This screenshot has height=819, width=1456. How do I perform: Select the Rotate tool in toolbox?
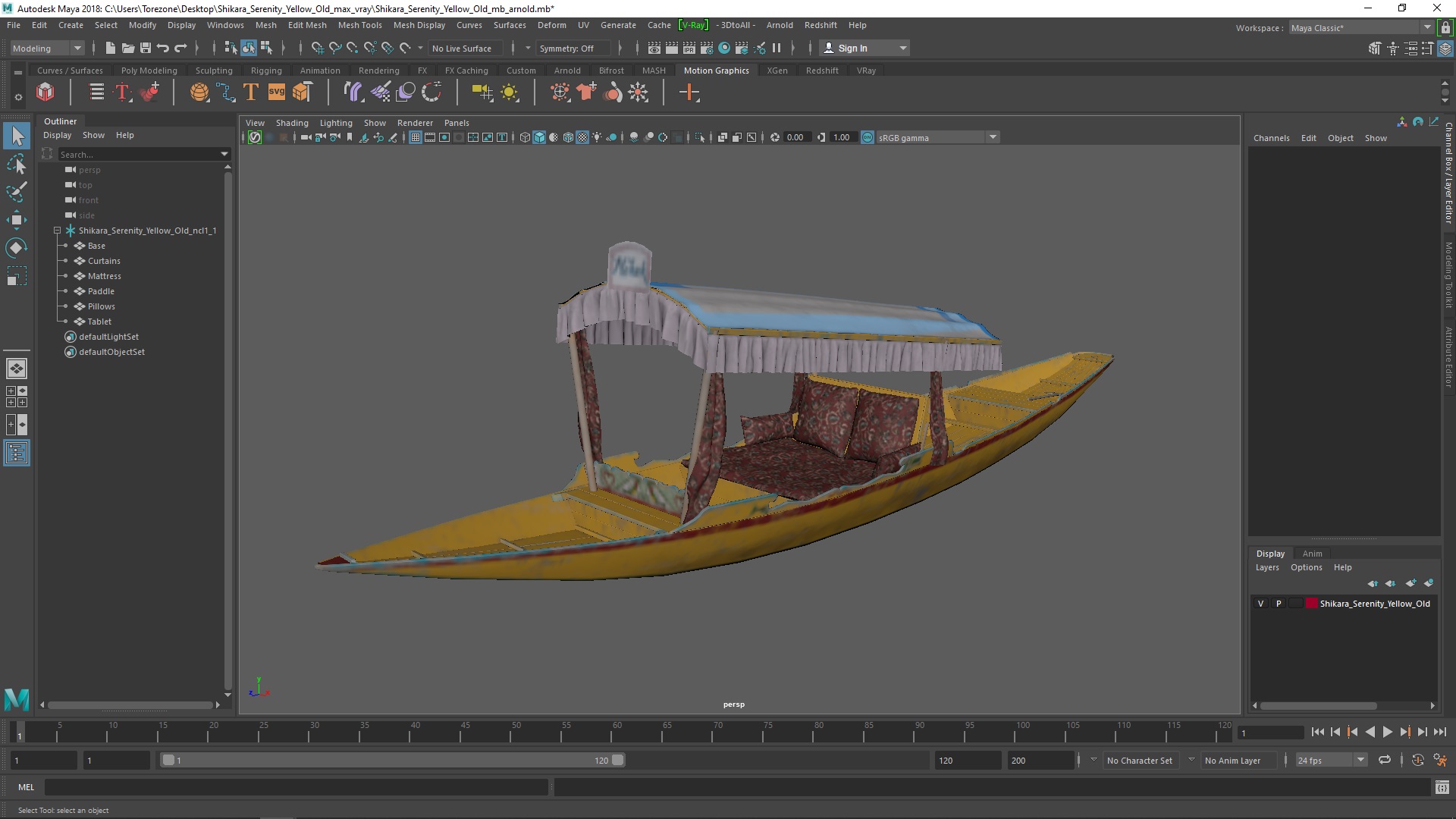tap(16, 248)
